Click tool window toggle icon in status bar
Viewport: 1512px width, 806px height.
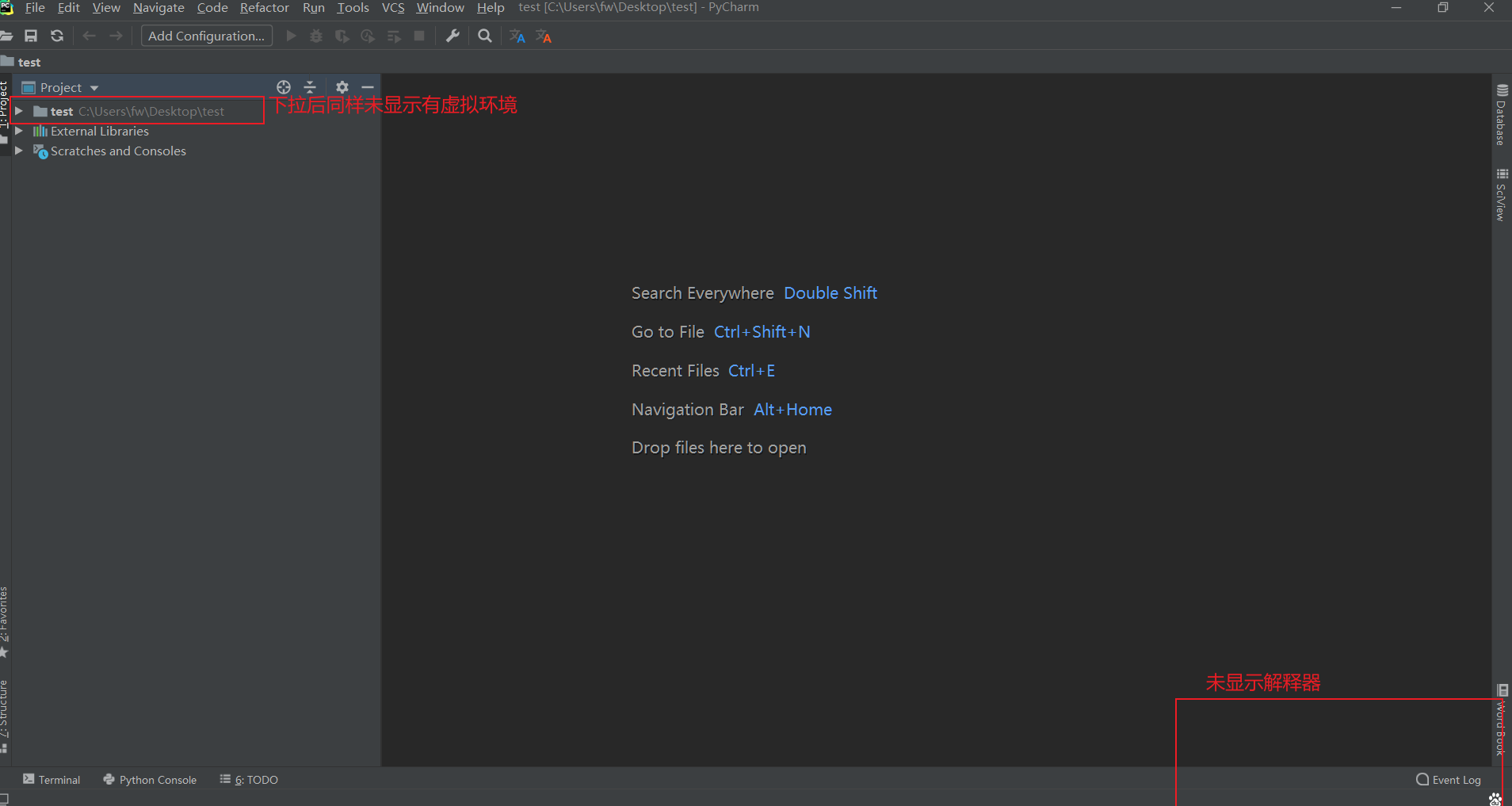(5, 799)
